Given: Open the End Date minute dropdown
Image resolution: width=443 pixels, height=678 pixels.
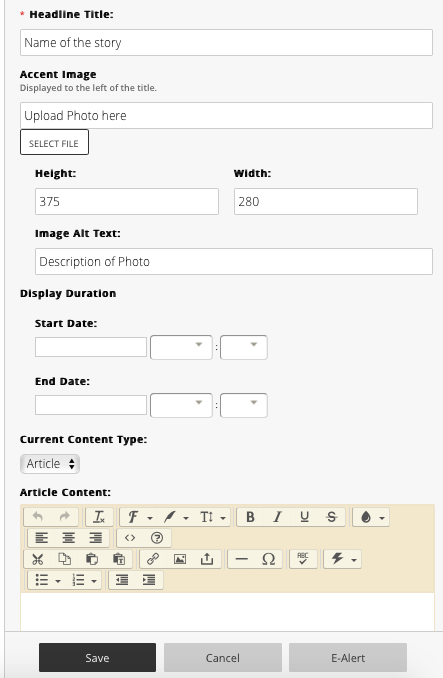Looking at the screenshot, I should click(244, 405).
